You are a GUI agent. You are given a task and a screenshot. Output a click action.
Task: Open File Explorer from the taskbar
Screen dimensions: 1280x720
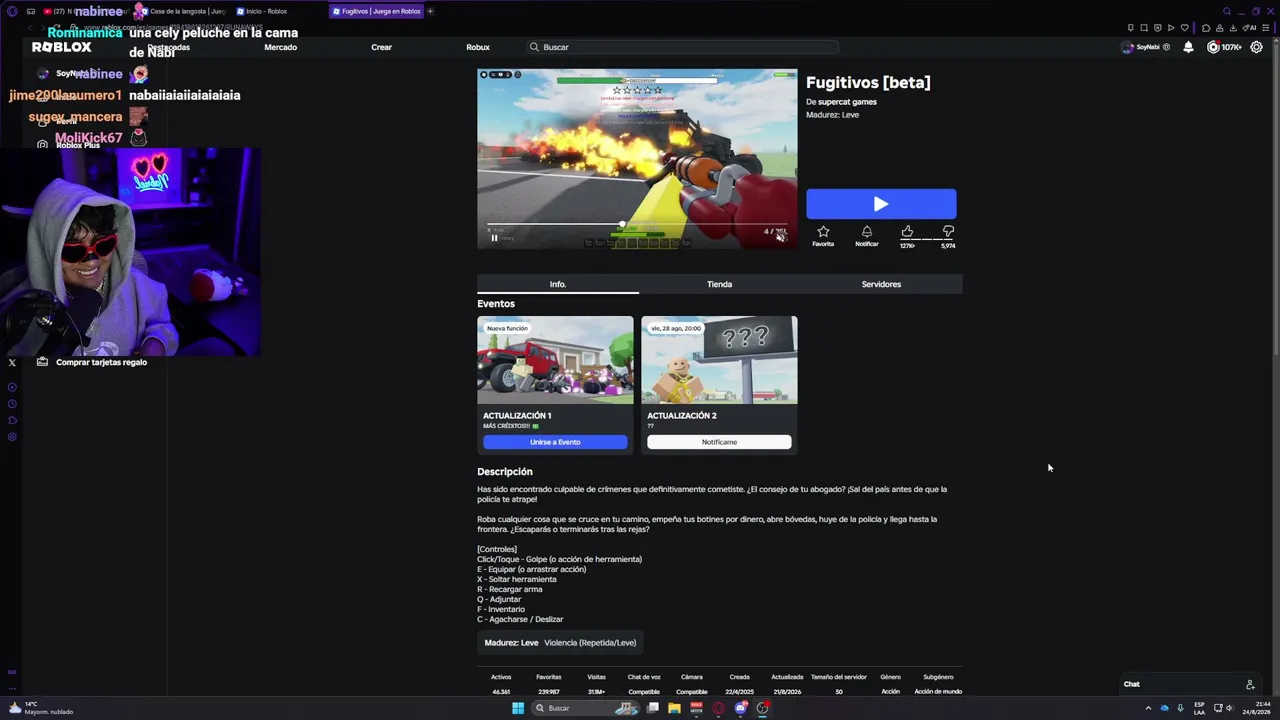(674, 708)
